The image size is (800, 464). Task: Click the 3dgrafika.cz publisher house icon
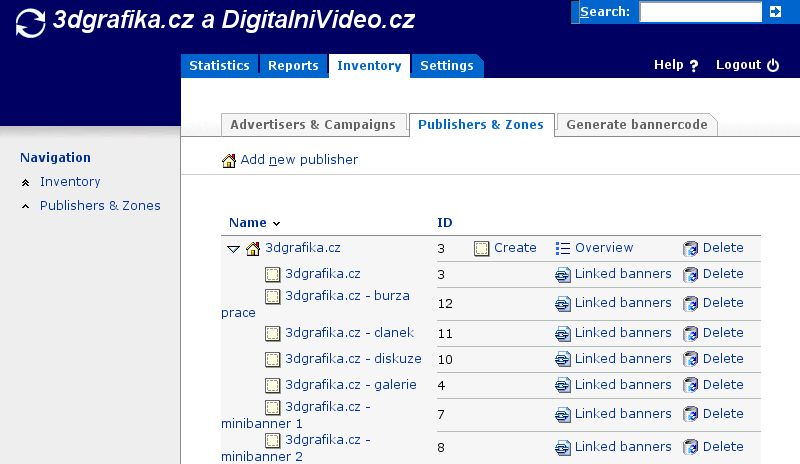[x=253, y=249]
